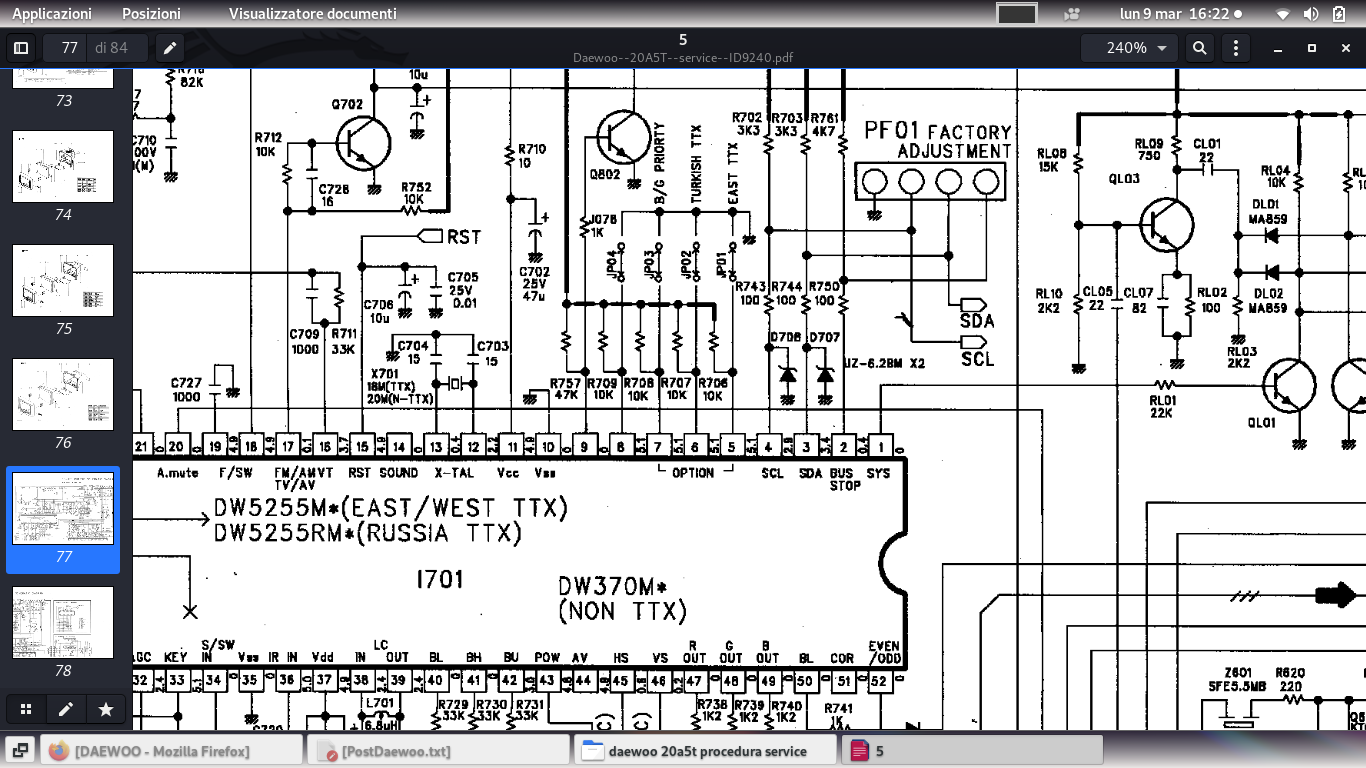Open the volume speaker icon
Viewport: 1366px width, 768px height.
pos(1311,14)
